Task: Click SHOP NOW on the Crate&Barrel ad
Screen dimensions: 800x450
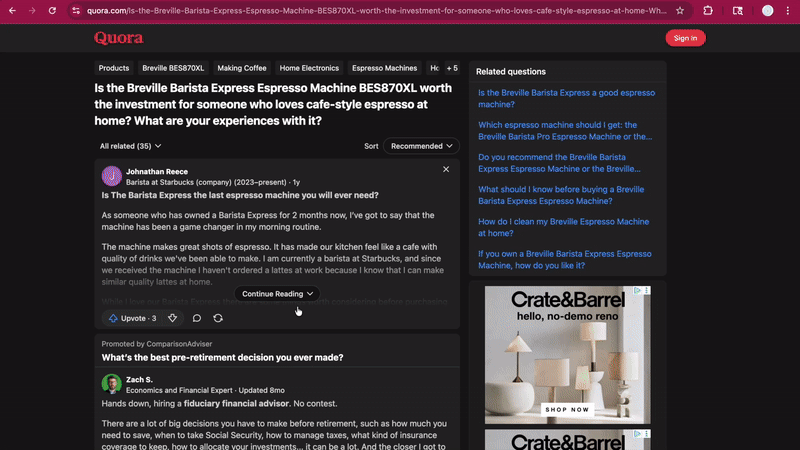Action: click(567, 409)
